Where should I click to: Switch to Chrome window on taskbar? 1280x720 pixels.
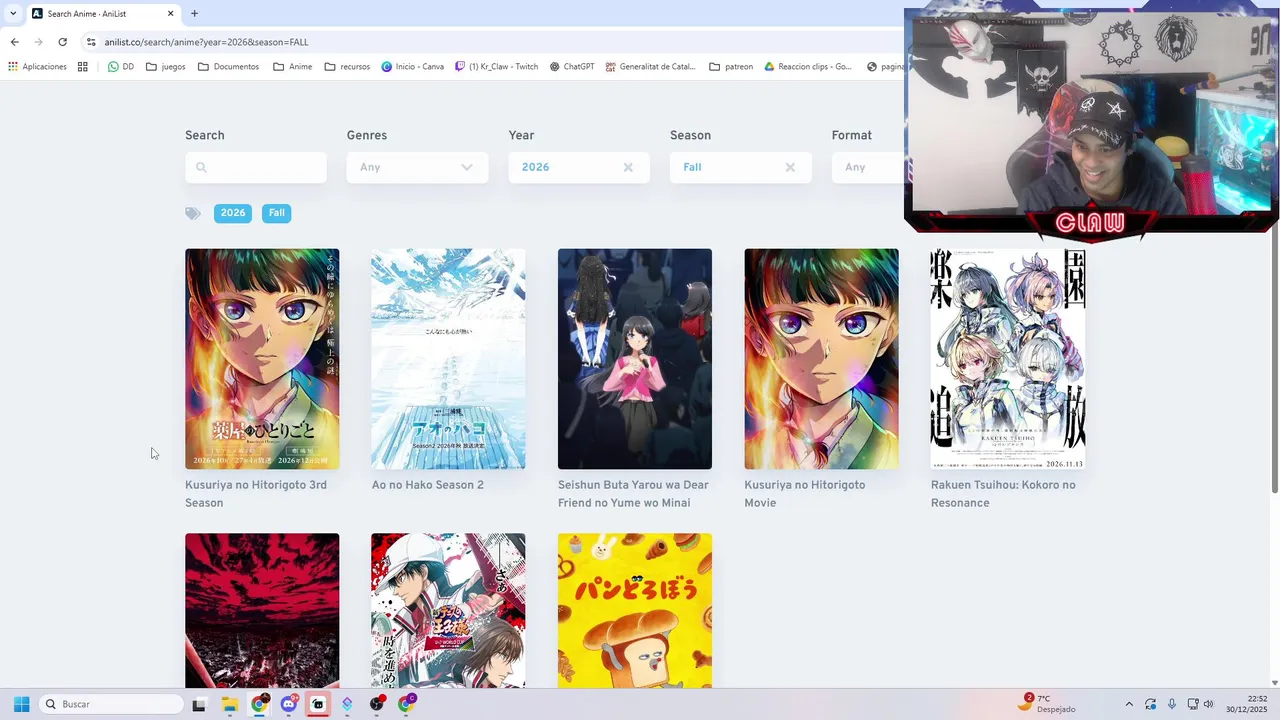[259, 704]
